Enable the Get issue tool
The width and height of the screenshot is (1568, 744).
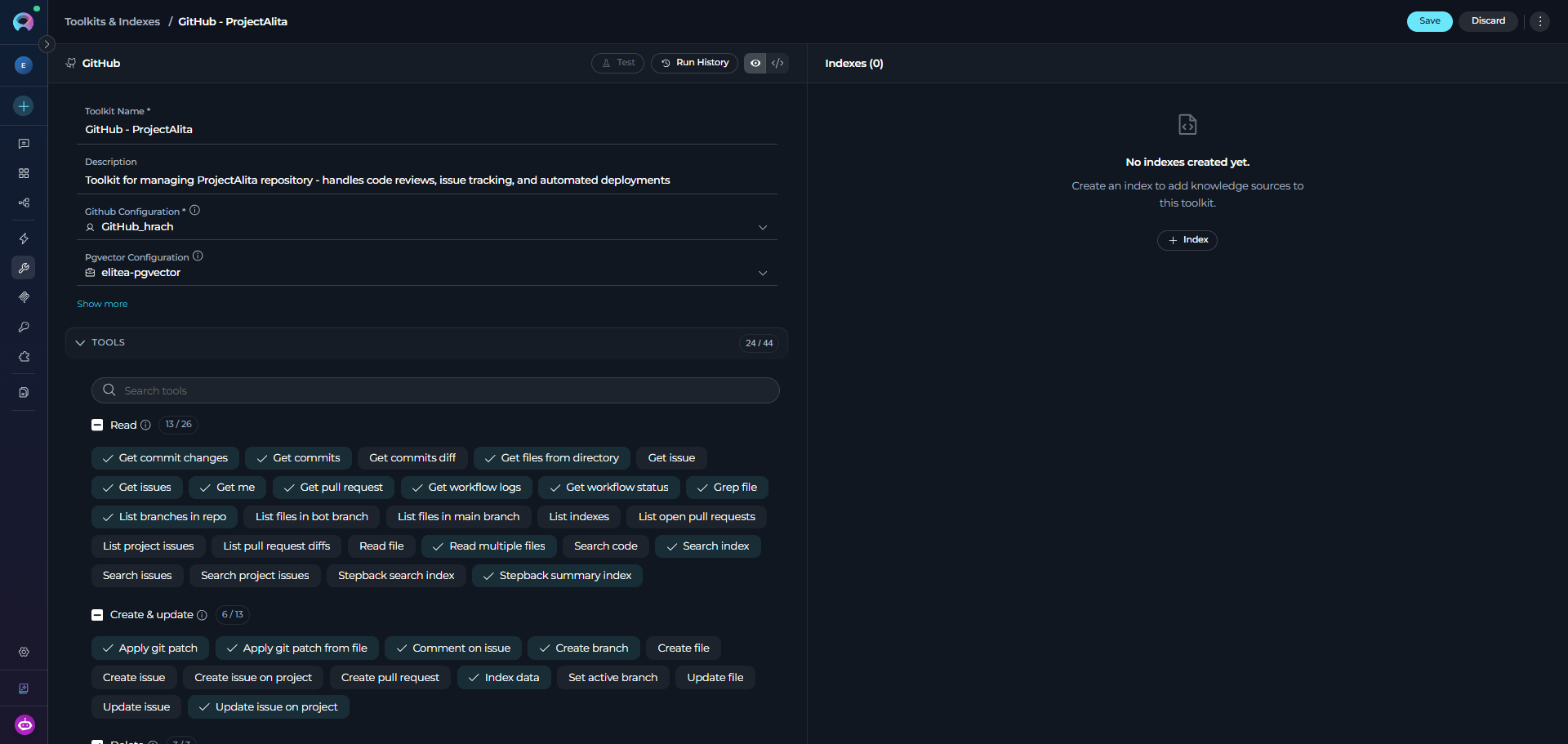671,458
